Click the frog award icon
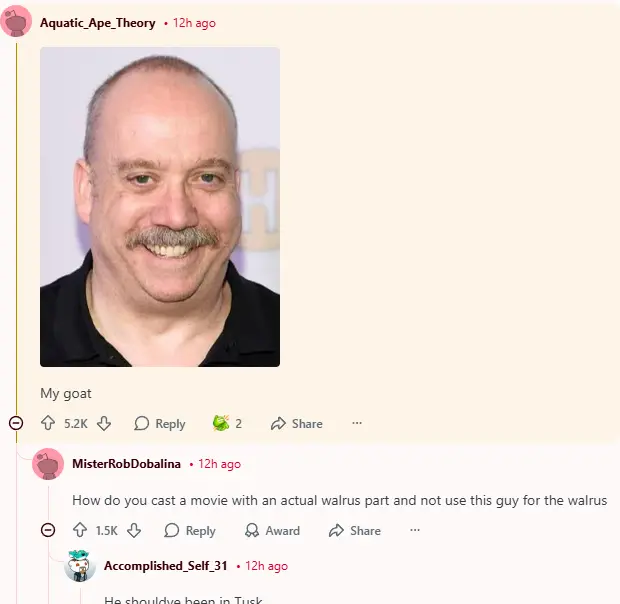The height and width of the screenshot is (604, 620). point(221,423)
